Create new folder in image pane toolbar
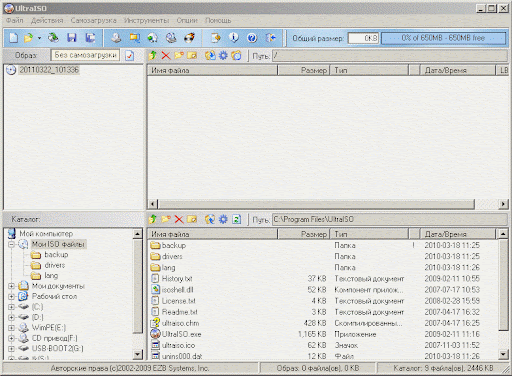This screenshot has width=512, height=376. pyautogui.click(x=179, y=55)
